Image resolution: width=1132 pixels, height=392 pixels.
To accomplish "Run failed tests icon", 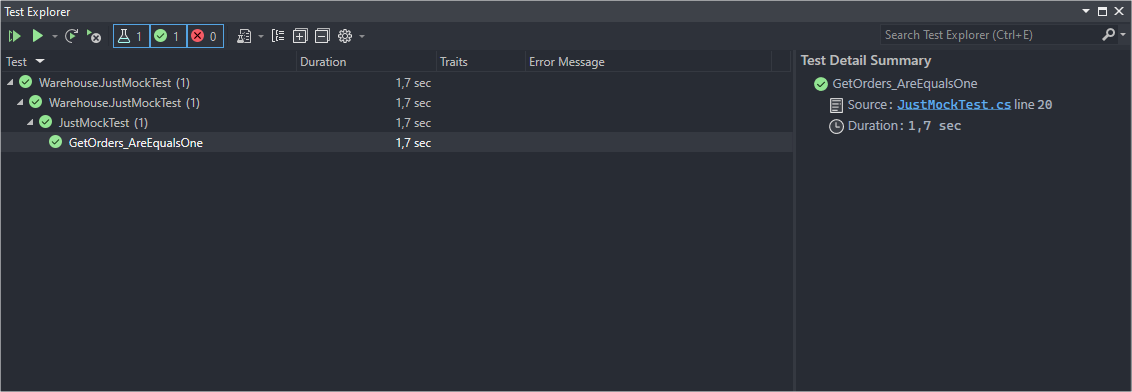I will (x=93, y=35).
